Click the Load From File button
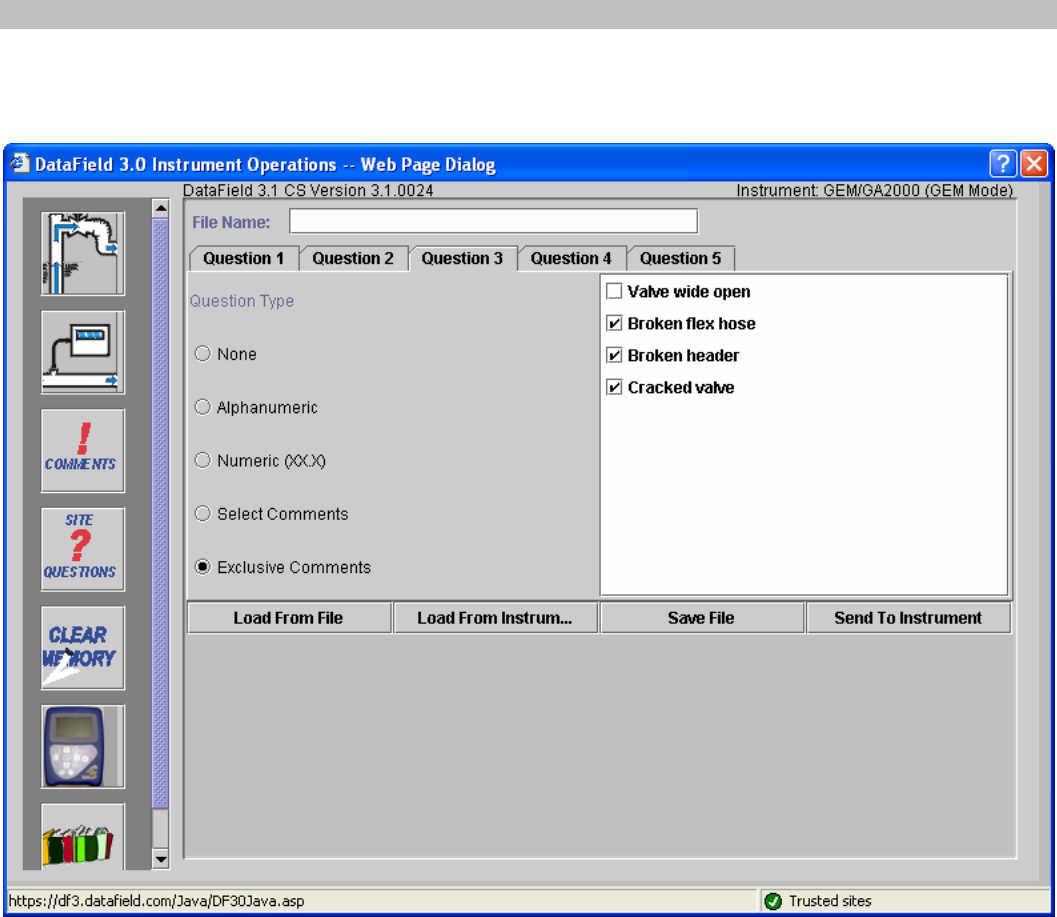The height and width of the screenshot is (917, 1057). pyautogui.click(x=289, y=618)
